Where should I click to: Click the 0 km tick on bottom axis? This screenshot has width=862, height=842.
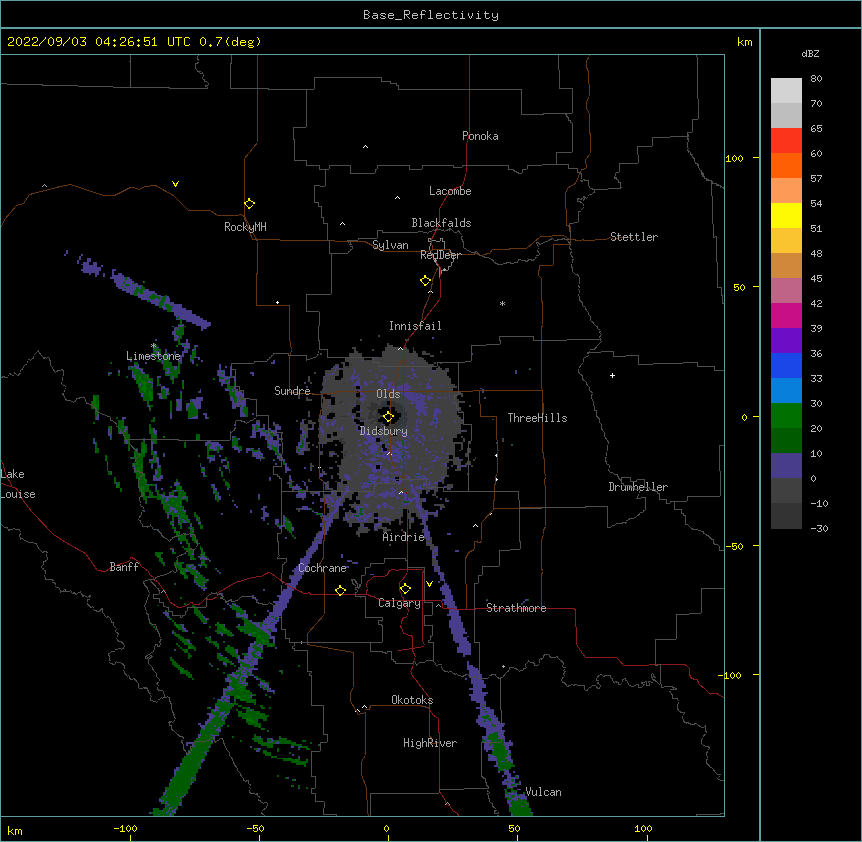tap(386, 829)
